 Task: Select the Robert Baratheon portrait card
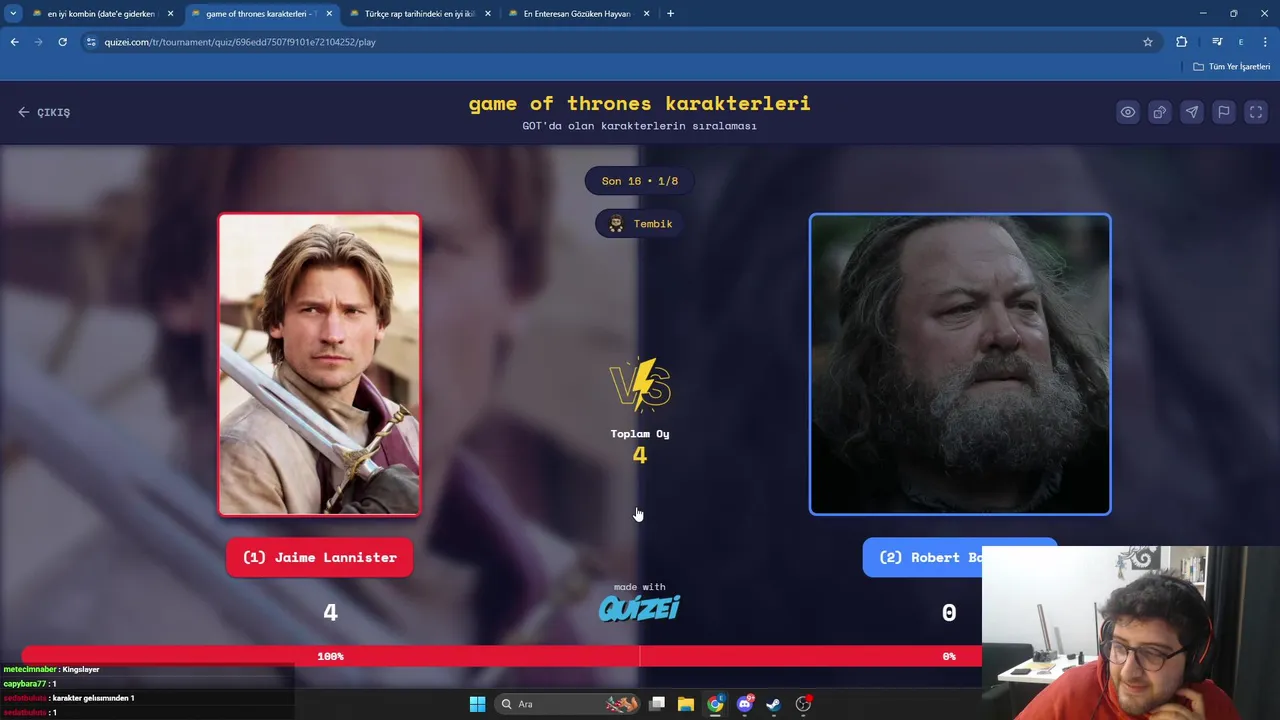pos(960,365)
